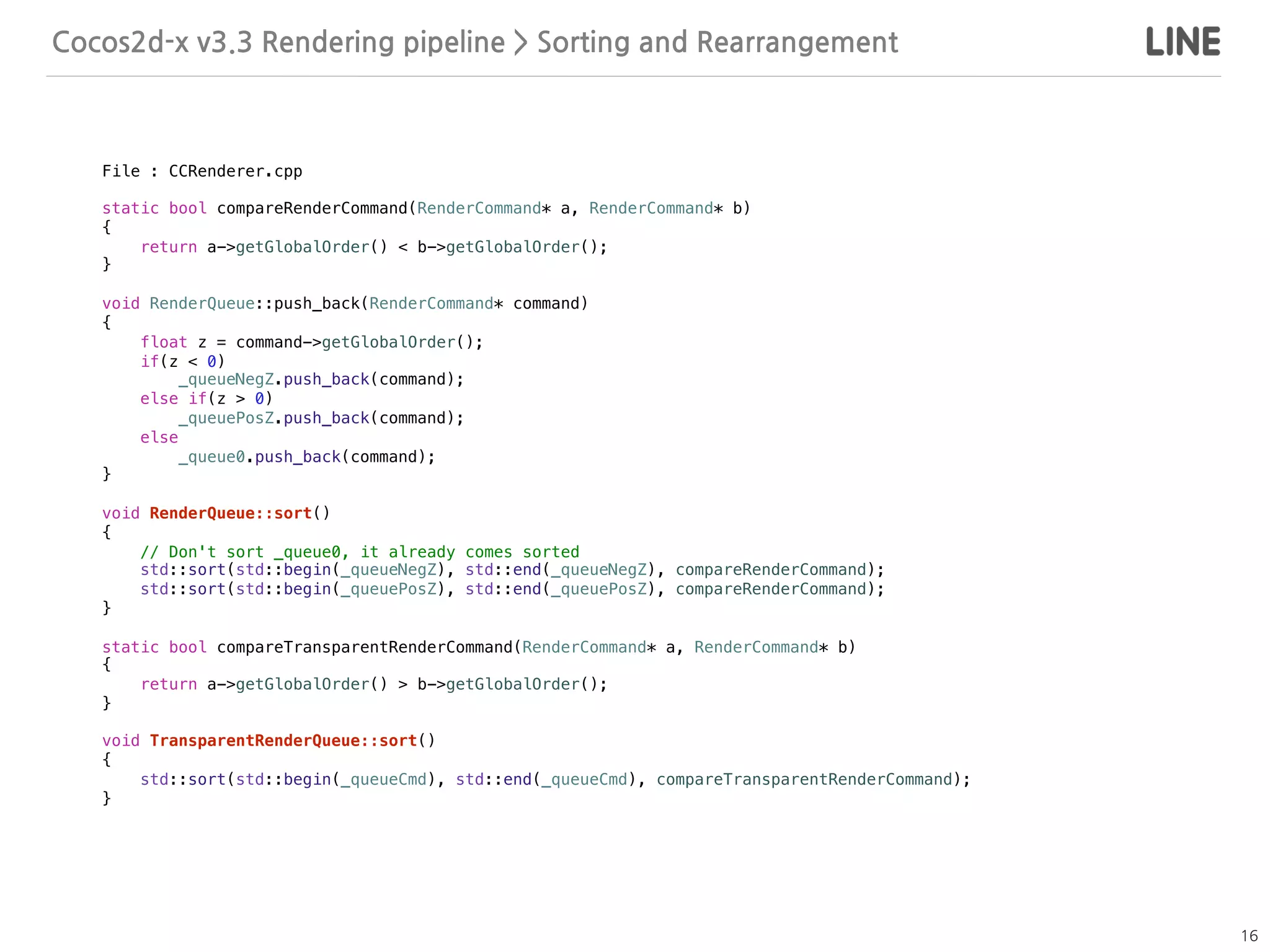Screen dimensions: 1270x952
Task: Click the '_queue0.push_back(command)' line
Action: [x=307, y=457]
